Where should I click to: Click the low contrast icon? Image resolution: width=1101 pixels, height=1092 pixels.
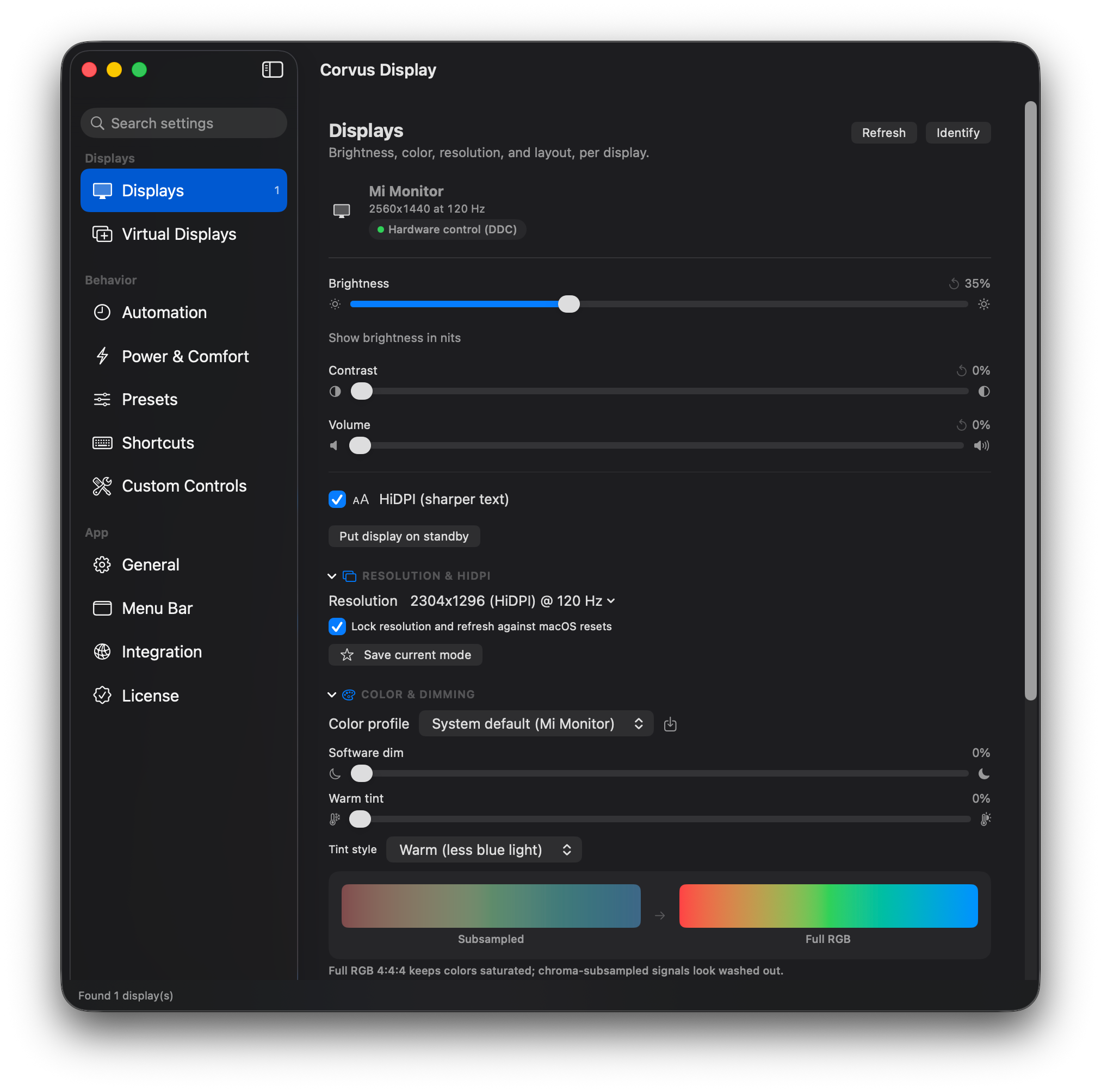pos(335,392)
